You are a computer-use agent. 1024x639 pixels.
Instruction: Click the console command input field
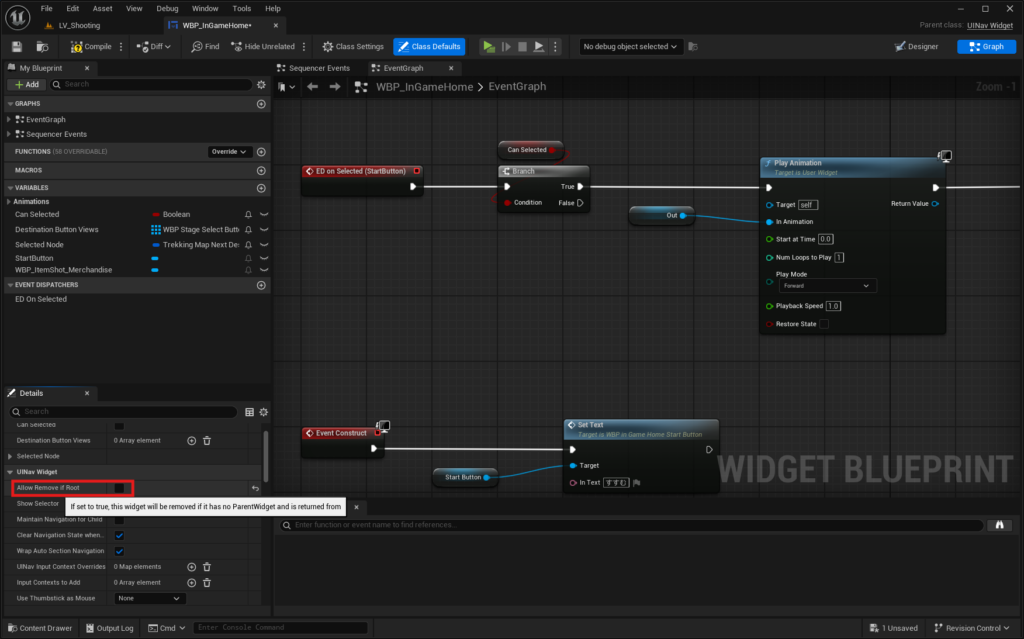pos(280,628)
